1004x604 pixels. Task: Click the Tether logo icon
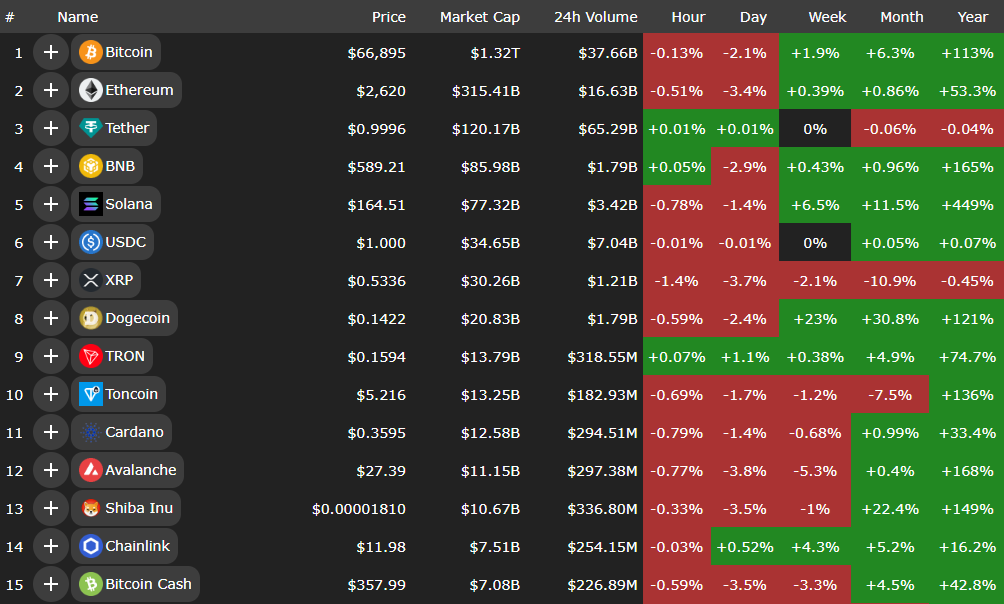(x=91, y=128)
